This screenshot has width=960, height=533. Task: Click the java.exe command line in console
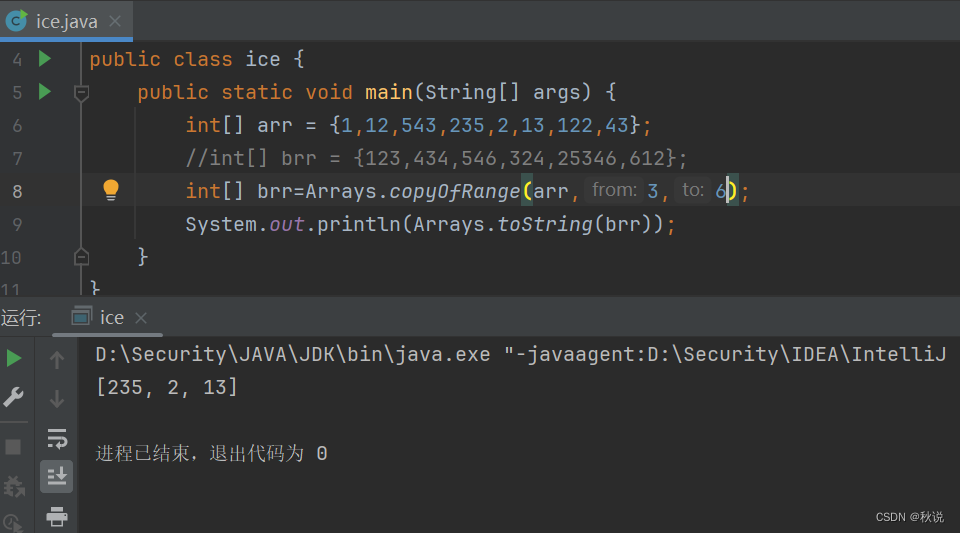tap(521, 354)
